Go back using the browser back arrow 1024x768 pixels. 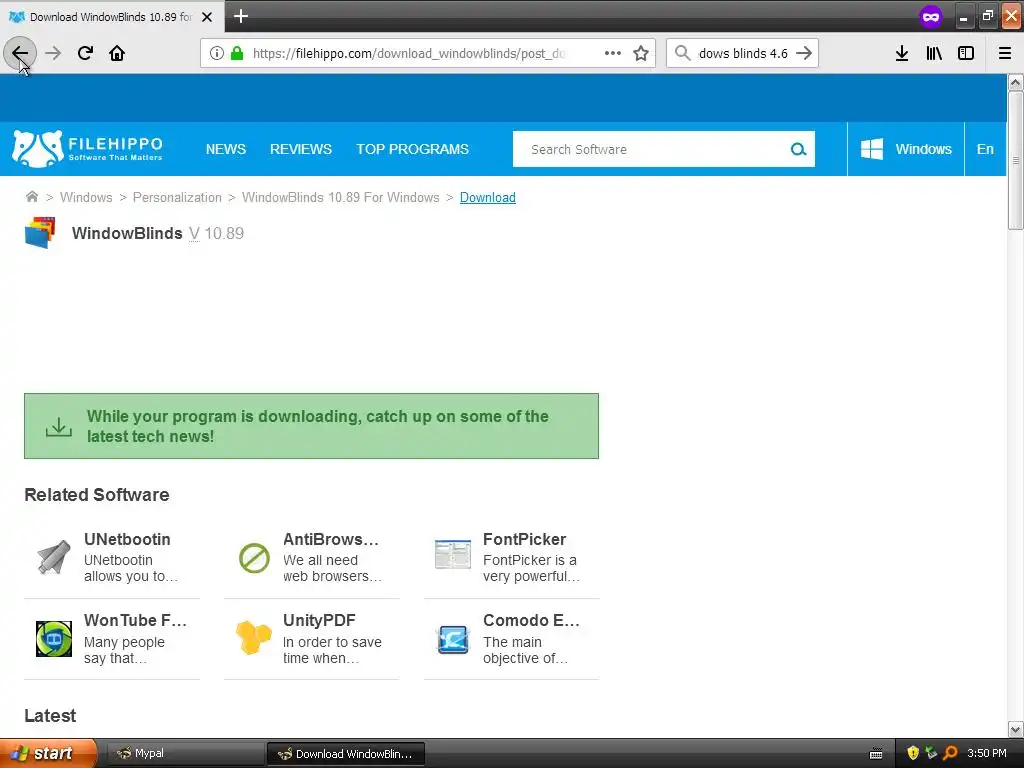point(20,53)
